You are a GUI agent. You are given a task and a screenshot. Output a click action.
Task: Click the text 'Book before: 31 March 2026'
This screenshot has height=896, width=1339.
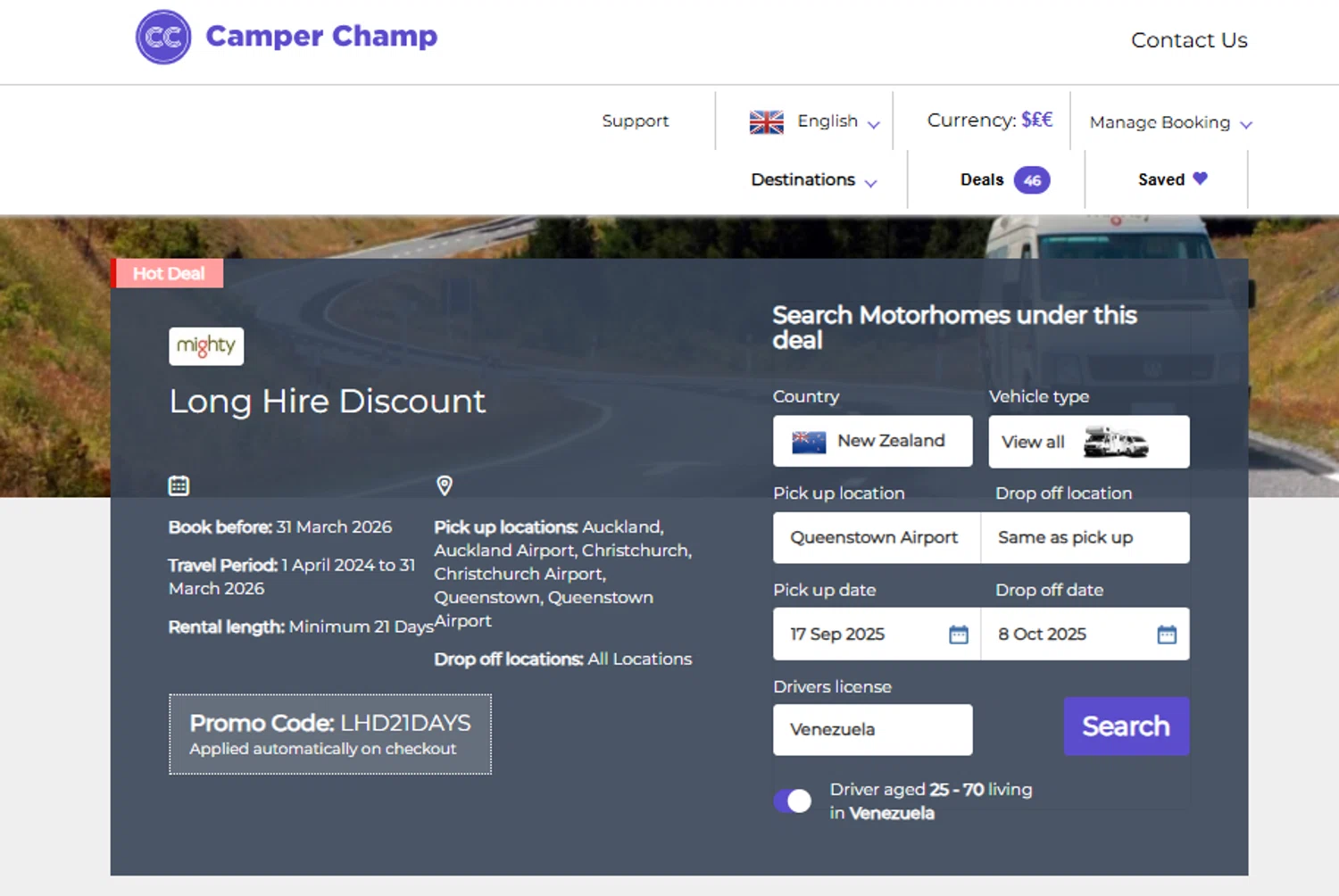tap(280, 527)
